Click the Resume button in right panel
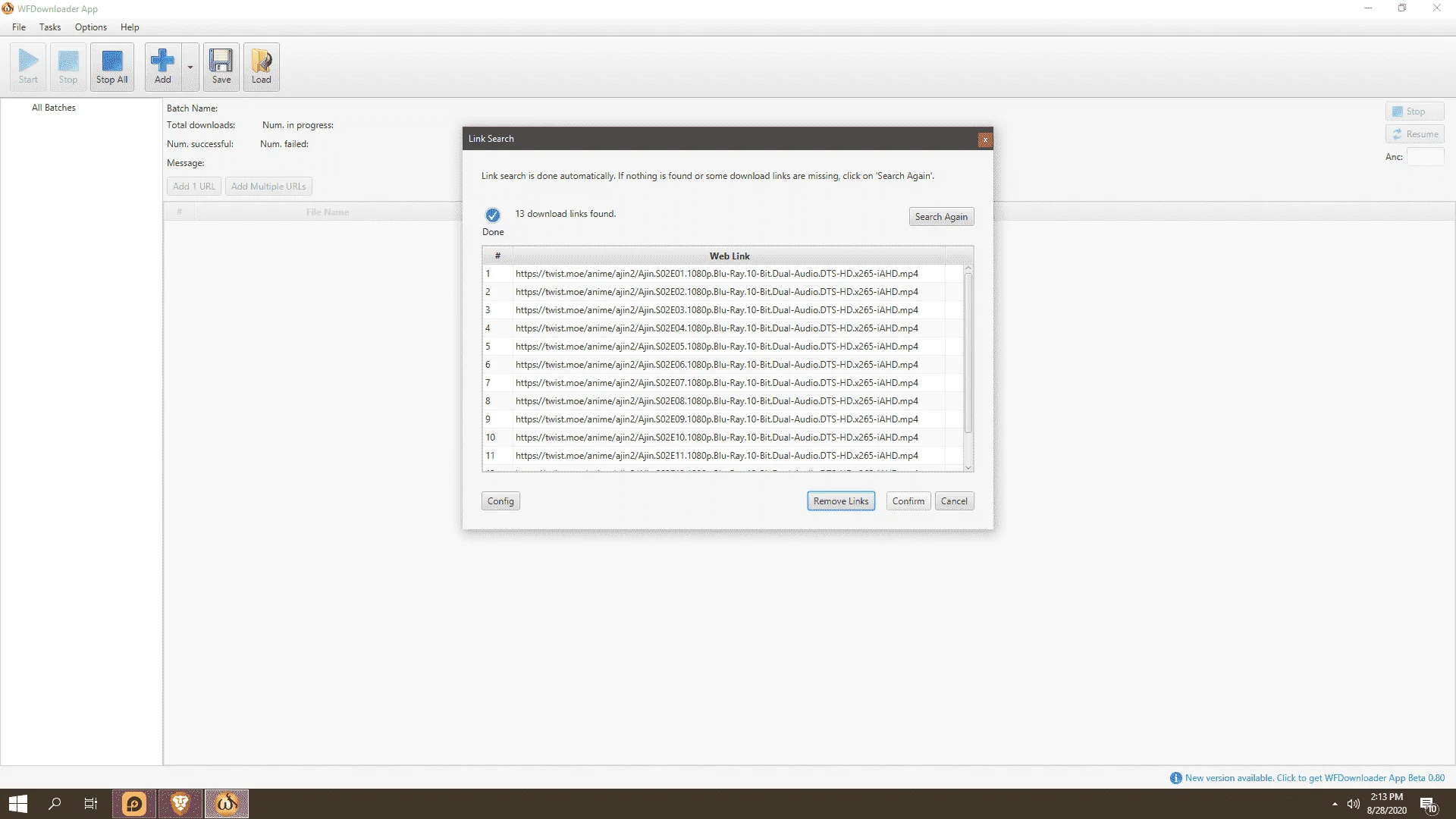 click(x=1415, y=134)
